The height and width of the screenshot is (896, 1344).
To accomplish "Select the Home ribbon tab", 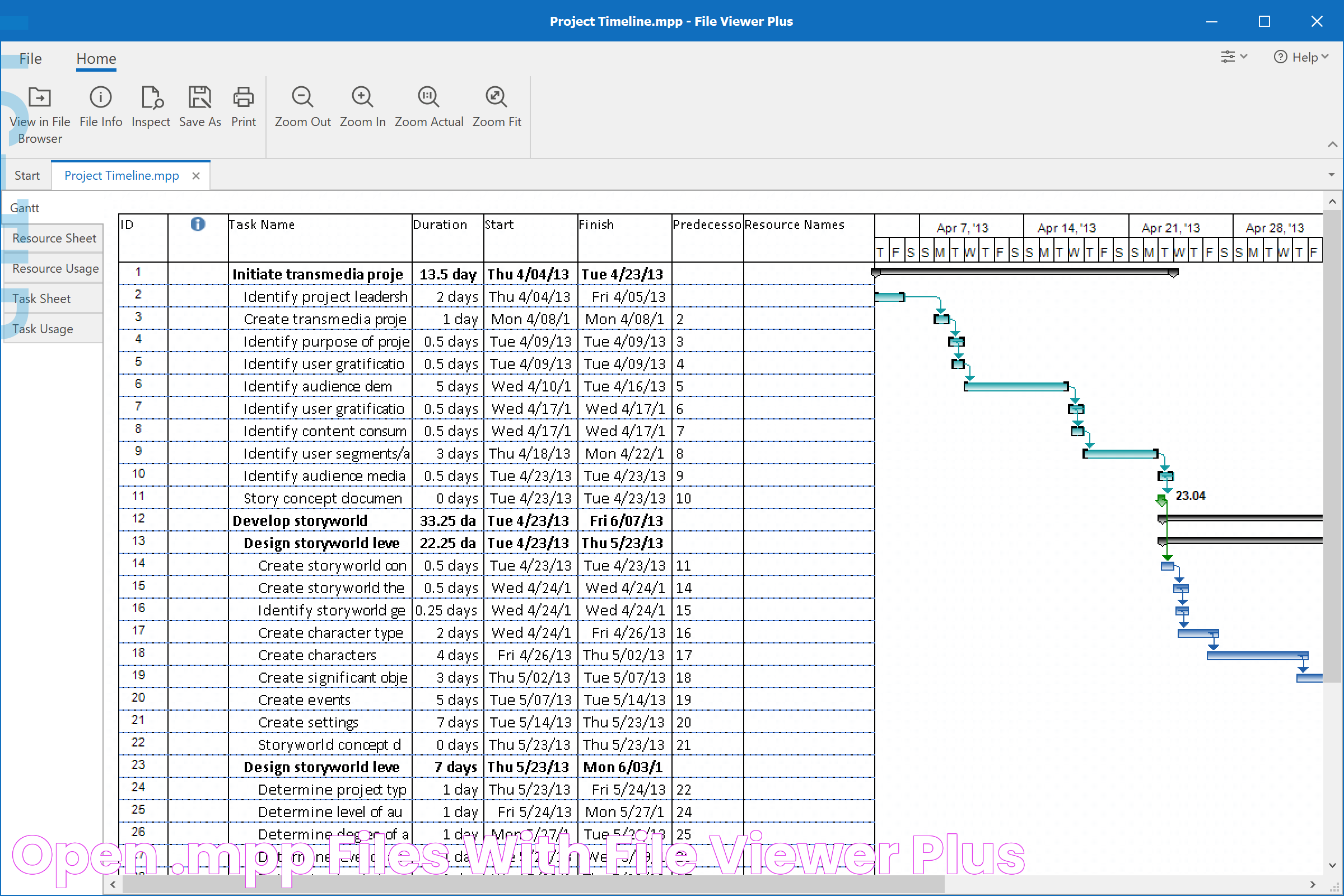I will 96,58.
